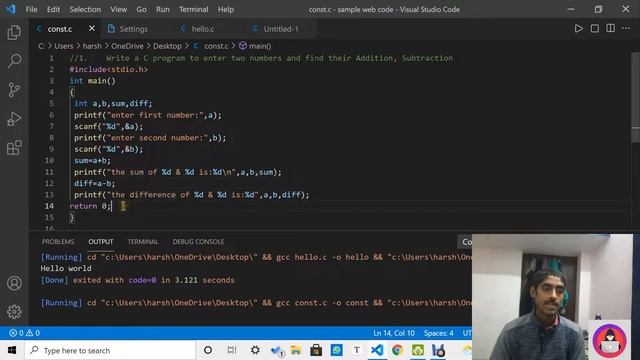Split the editor to the right
Image resolution: width=640 pixels, height=360 pixels.
coord(610,28)
